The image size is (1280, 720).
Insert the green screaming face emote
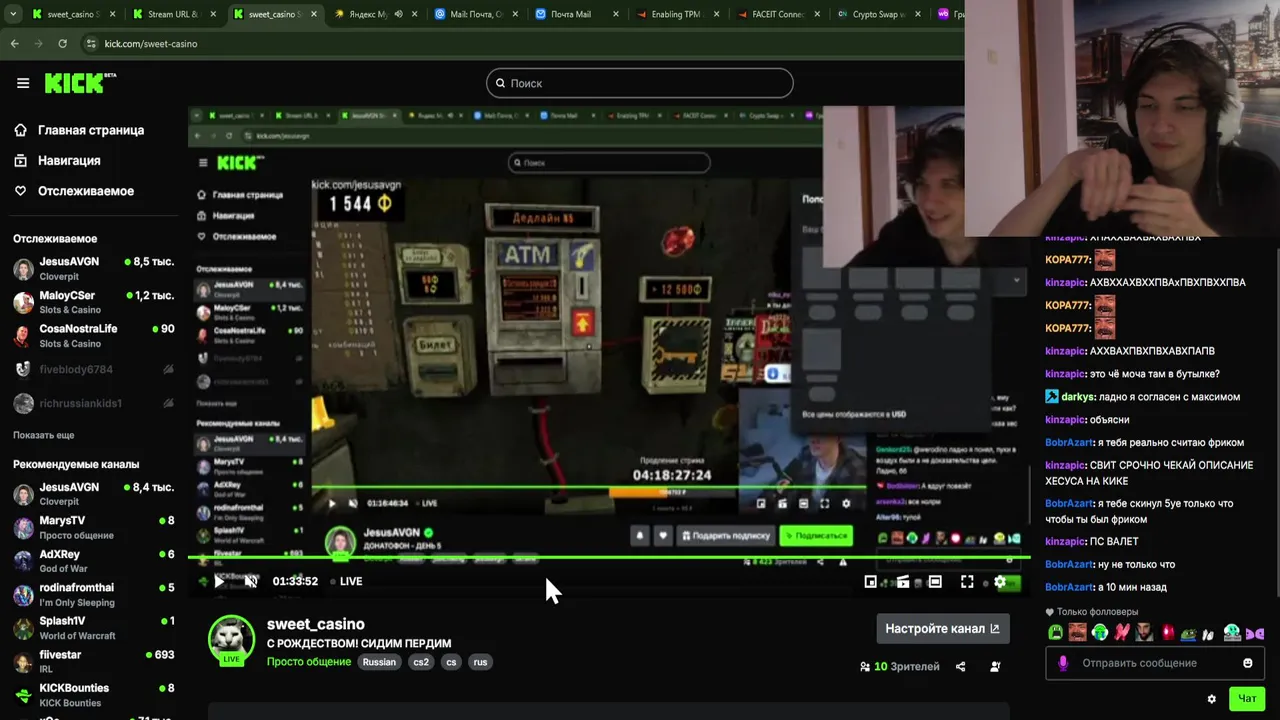coord(1055,632)
